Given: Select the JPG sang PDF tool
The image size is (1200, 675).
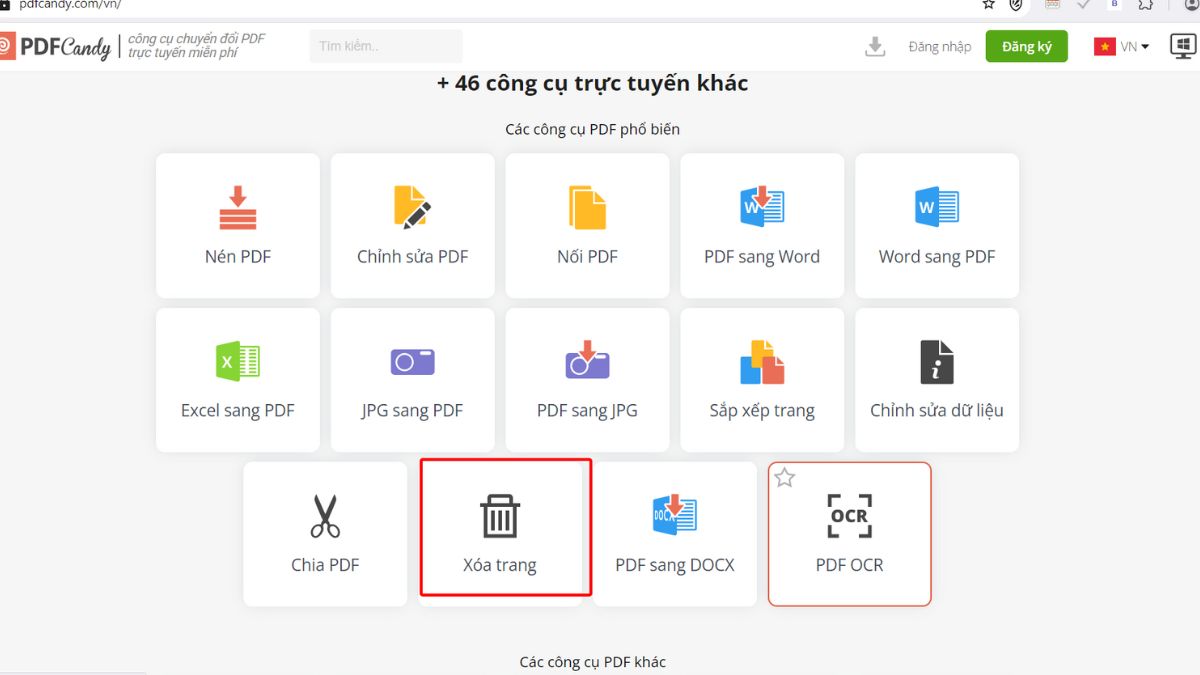Looking at the screenshot, I should tap(412, 380).
